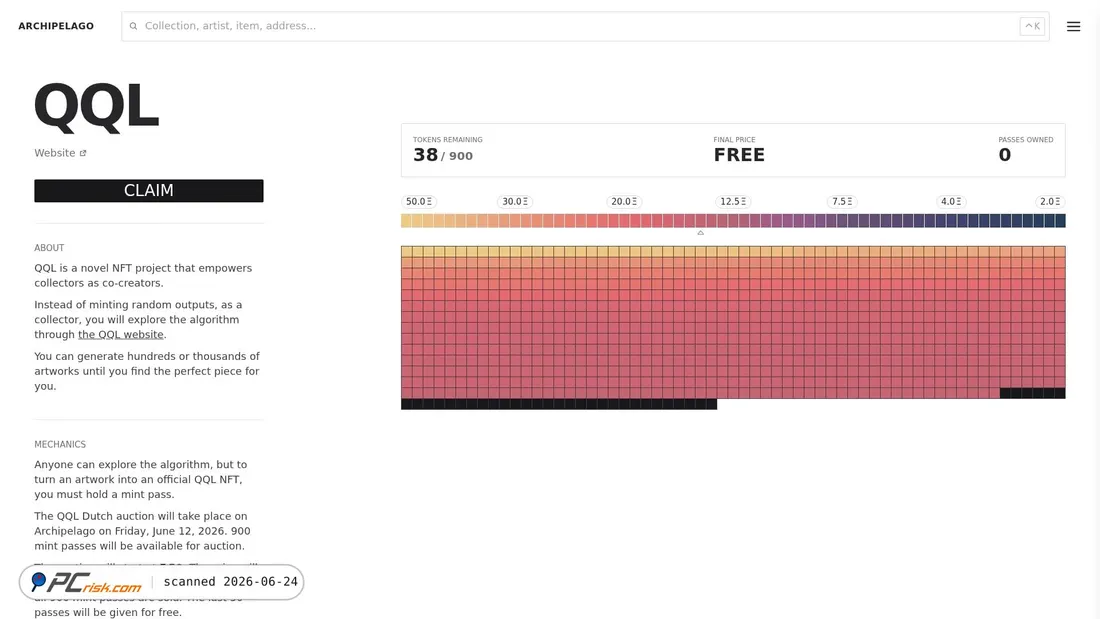The width and height of the screenshot is (1100, 619).
Task: Go to the ARCHIPELAGO home logo
Action: coord(56,26)
